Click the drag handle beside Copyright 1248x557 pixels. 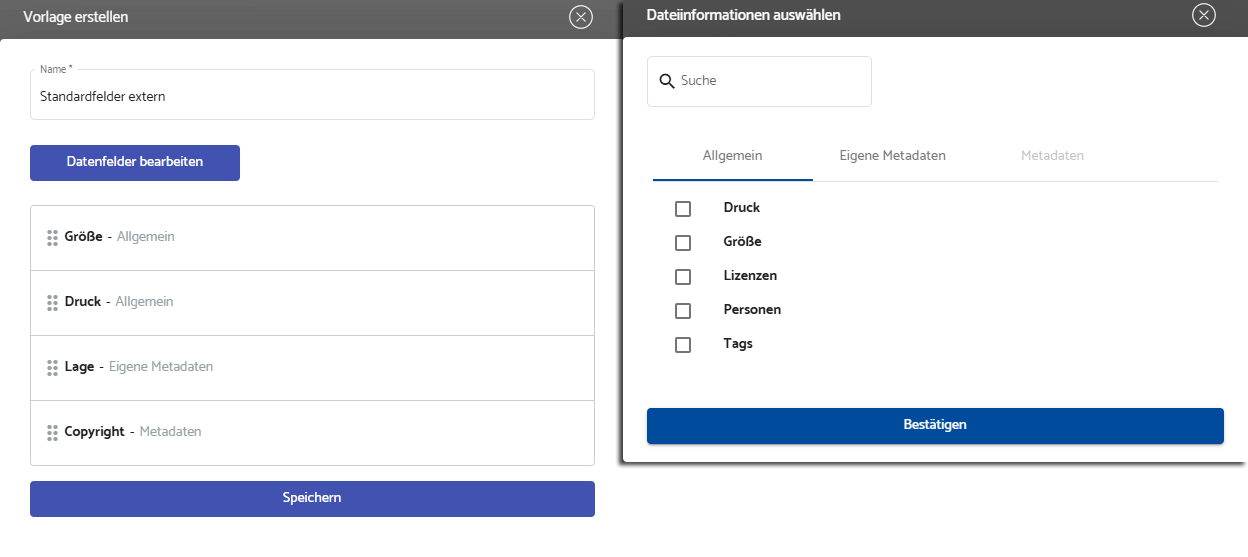point(52,433)
